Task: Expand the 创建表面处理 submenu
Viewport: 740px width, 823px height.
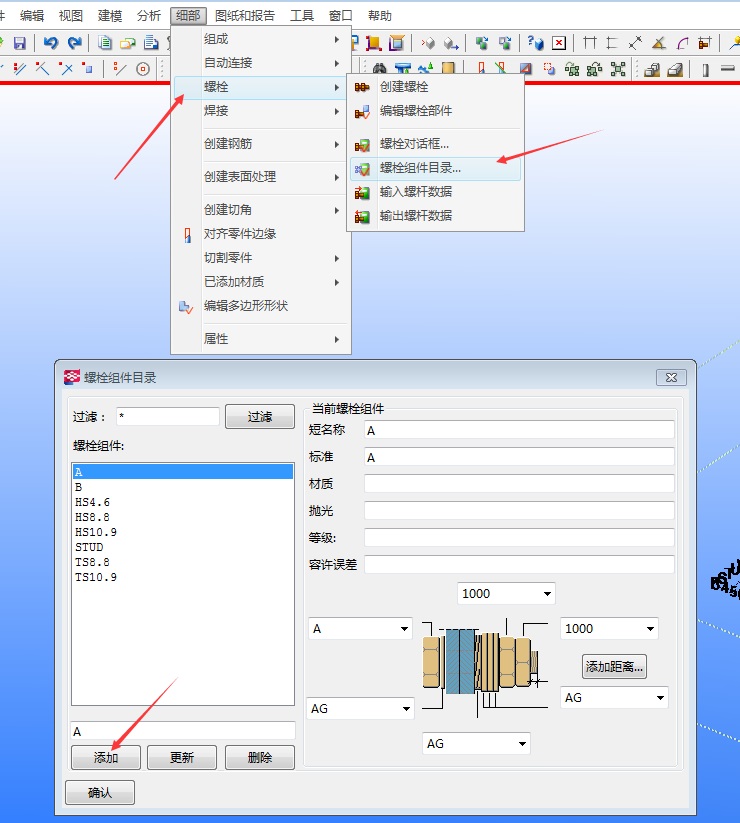Action: pos(260,177)
